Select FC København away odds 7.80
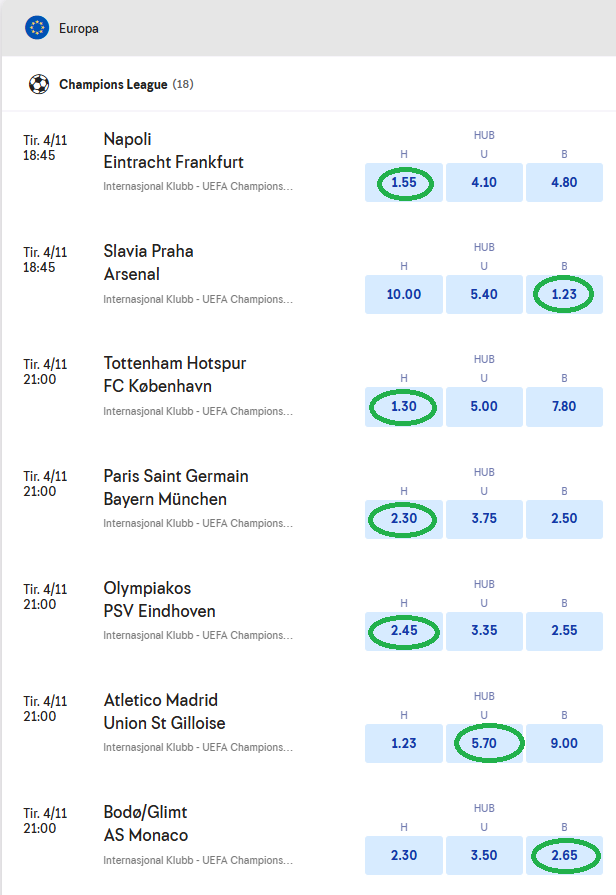The width and height of the screenshot is (616, 895). 564,407
